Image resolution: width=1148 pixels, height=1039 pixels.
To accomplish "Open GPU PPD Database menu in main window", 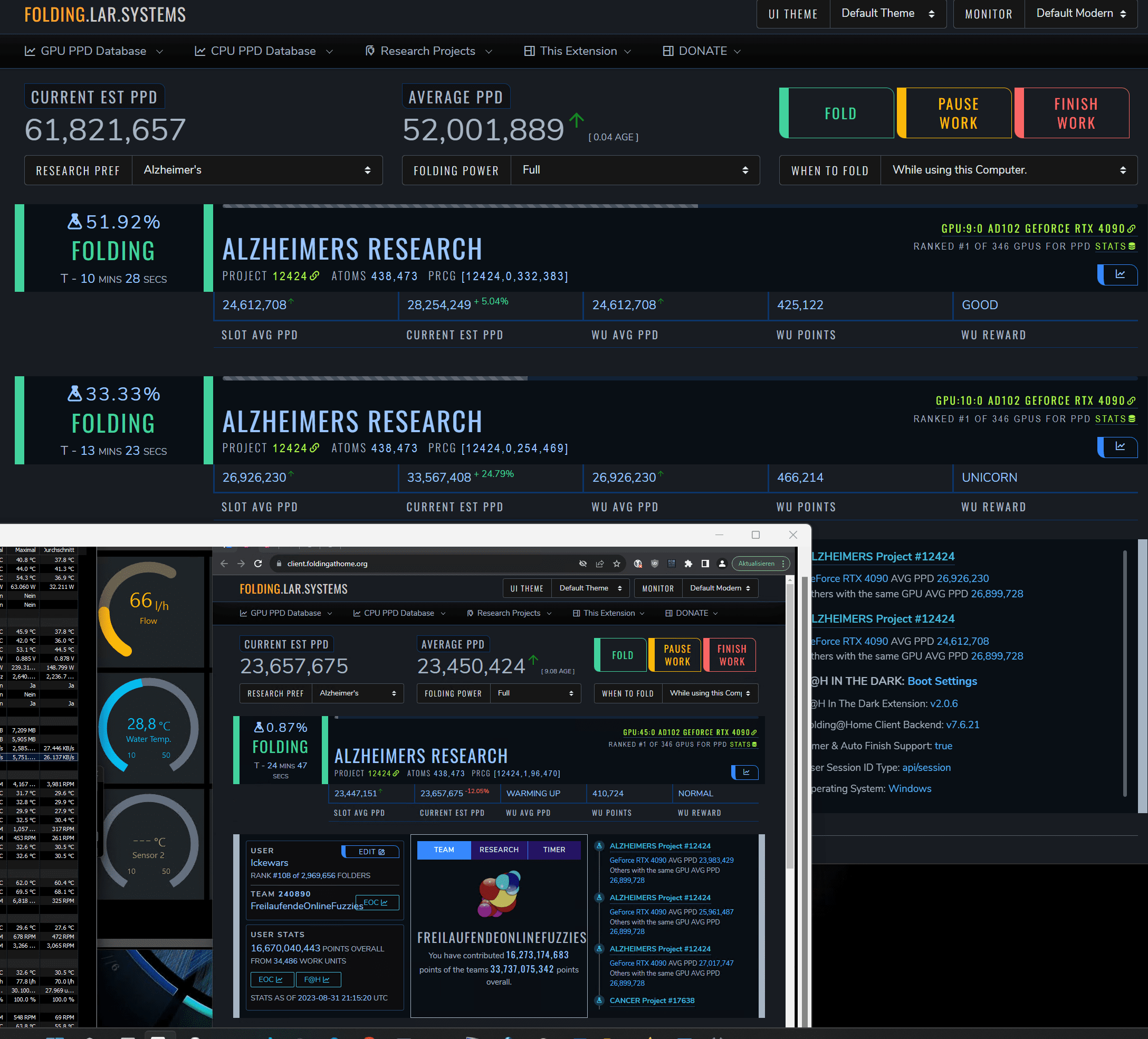I will pos(94,51).
